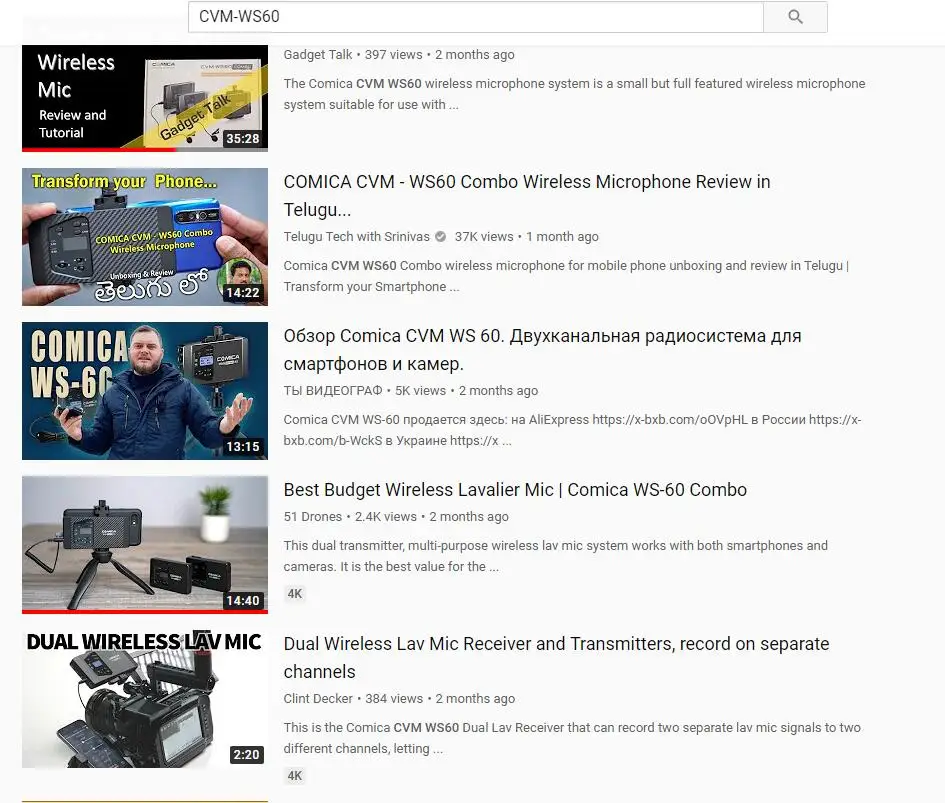
Task: Visit the 51 Drones channel
Action: click(313, 517)
